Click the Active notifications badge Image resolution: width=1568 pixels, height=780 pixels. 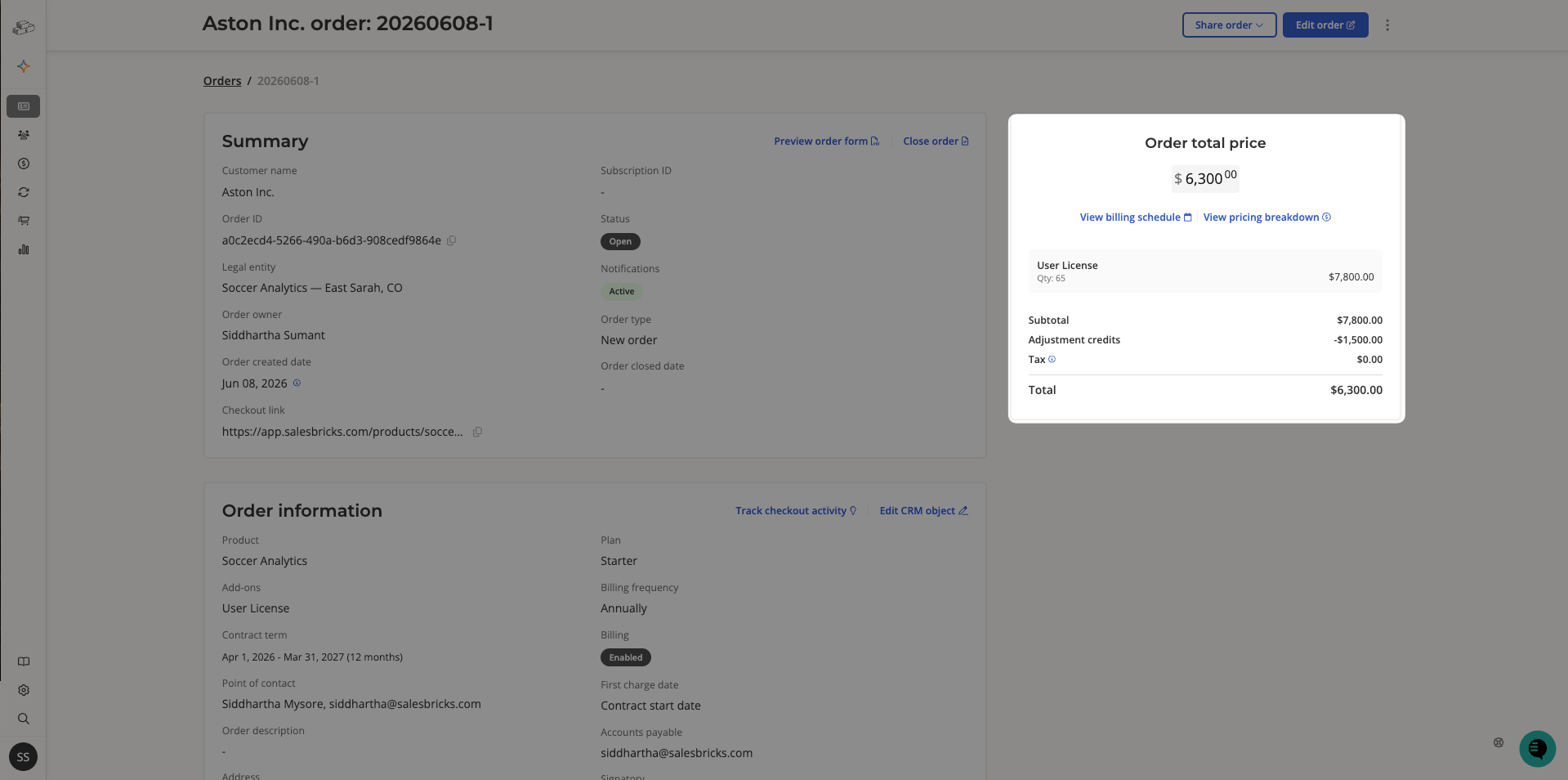click(x=622, y=292)
